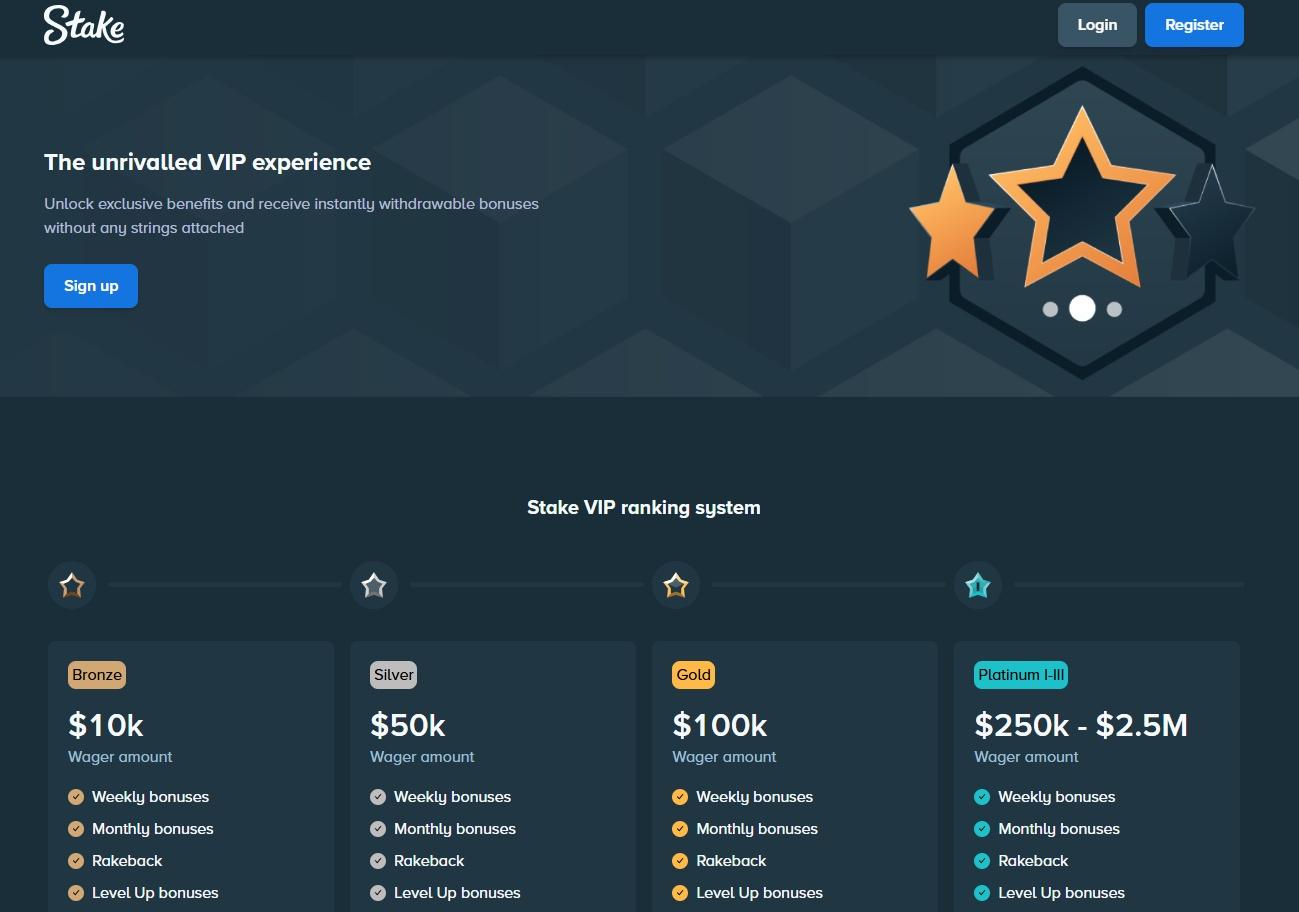Click Gold Rakeback check icon

[x=680, y=861]
